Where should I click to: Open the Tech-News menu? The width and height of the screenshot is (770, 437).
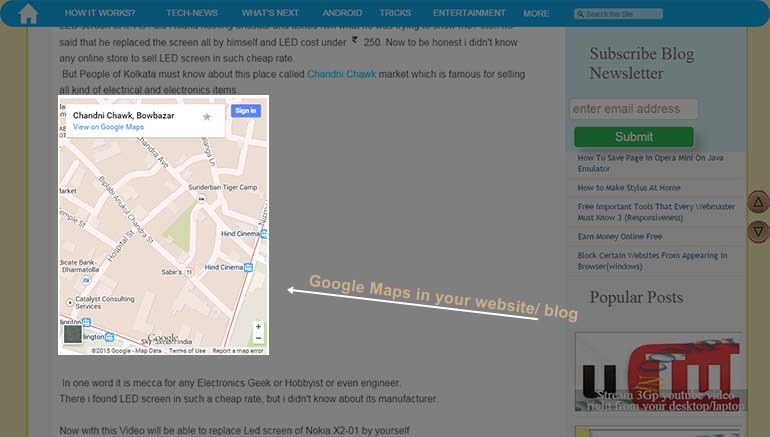pyautogui.click(x=192, y=13)
